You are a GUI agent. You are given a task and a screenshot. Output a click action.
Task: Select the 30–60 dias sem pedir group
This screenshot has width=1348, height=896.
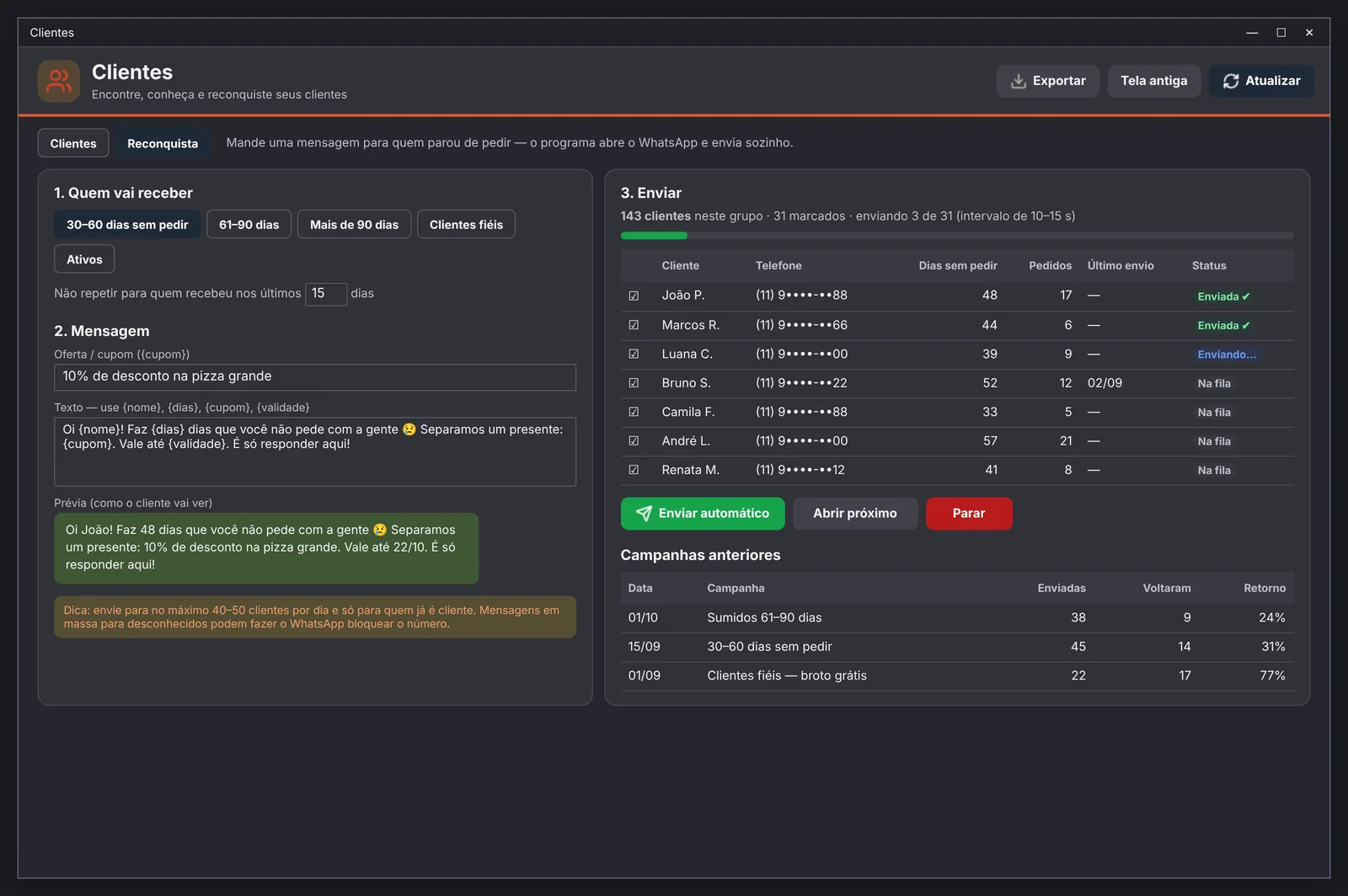[x=127, y=225]
